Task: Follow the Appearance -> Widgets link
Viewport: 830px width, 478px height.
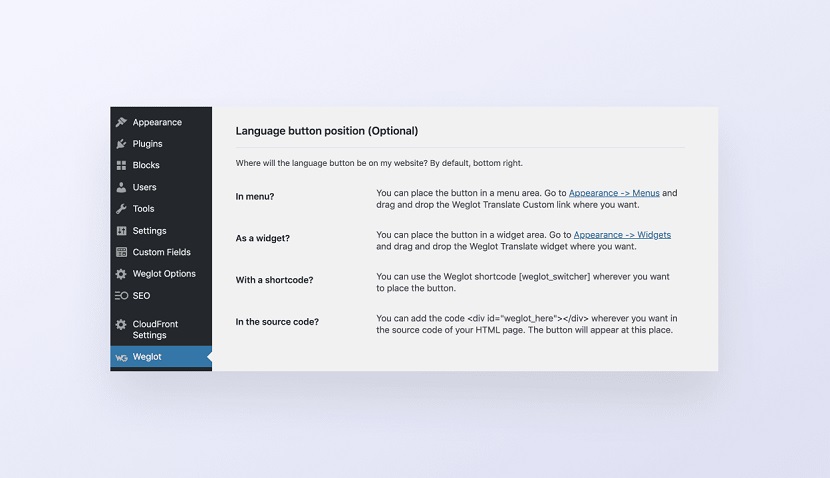Action: [622, 235]
